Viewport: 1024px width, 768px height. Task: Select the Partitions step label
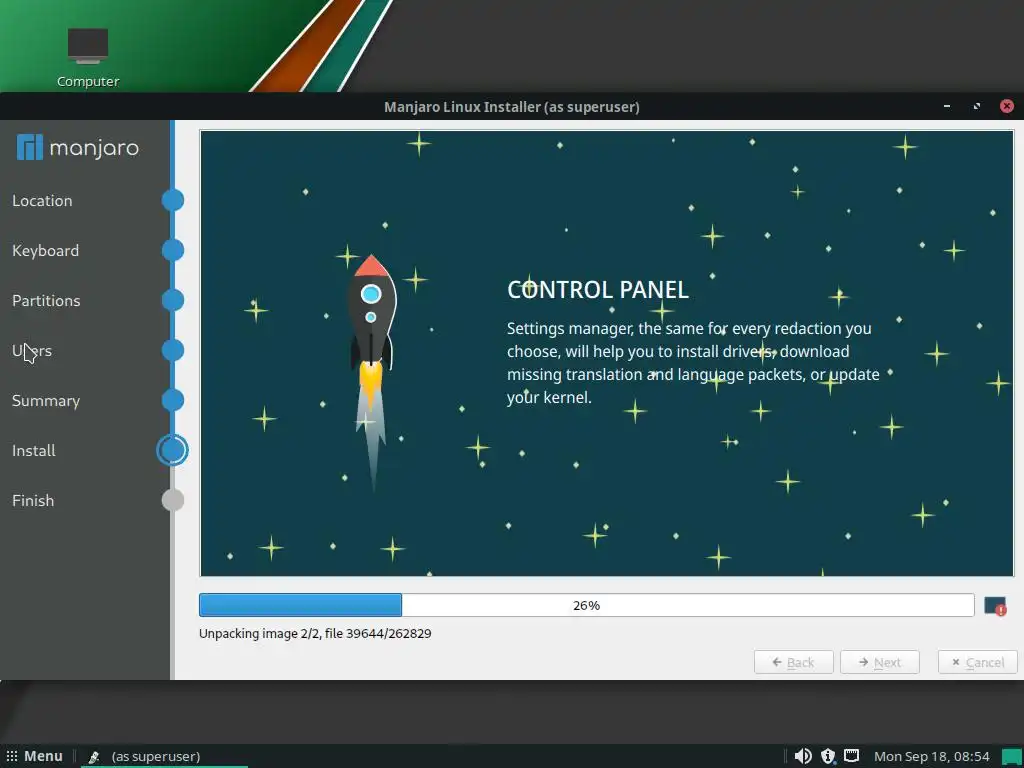(x=46, y=300)
